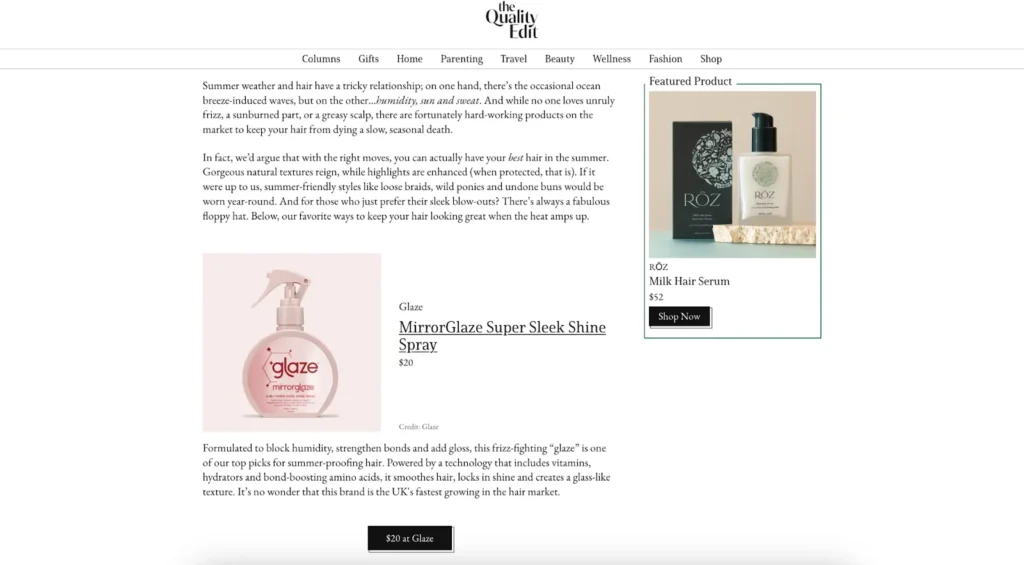Select Fashion in the navigation bar
The width and height of the screenshot is (1024, 565).
click(665, 59)
